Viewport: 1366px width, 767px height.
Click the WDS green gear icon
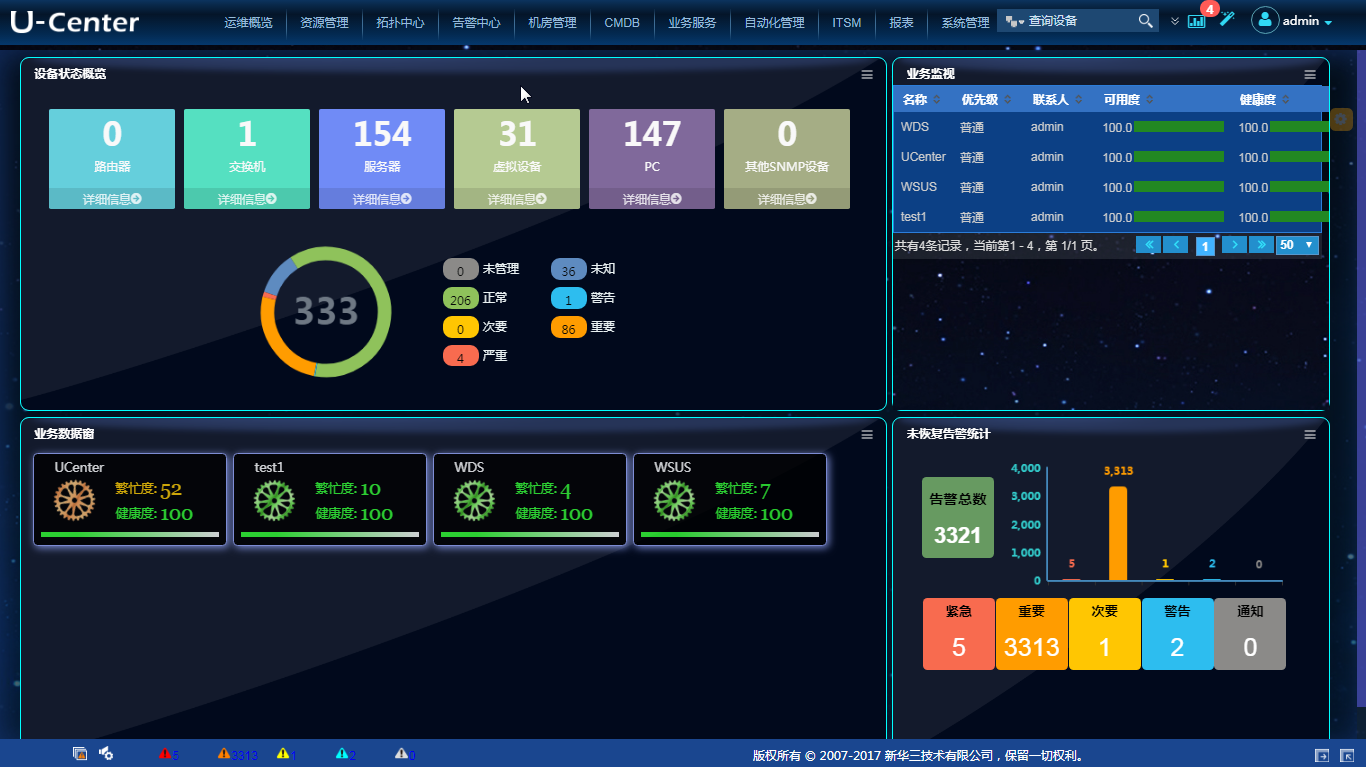pos(473,501)
